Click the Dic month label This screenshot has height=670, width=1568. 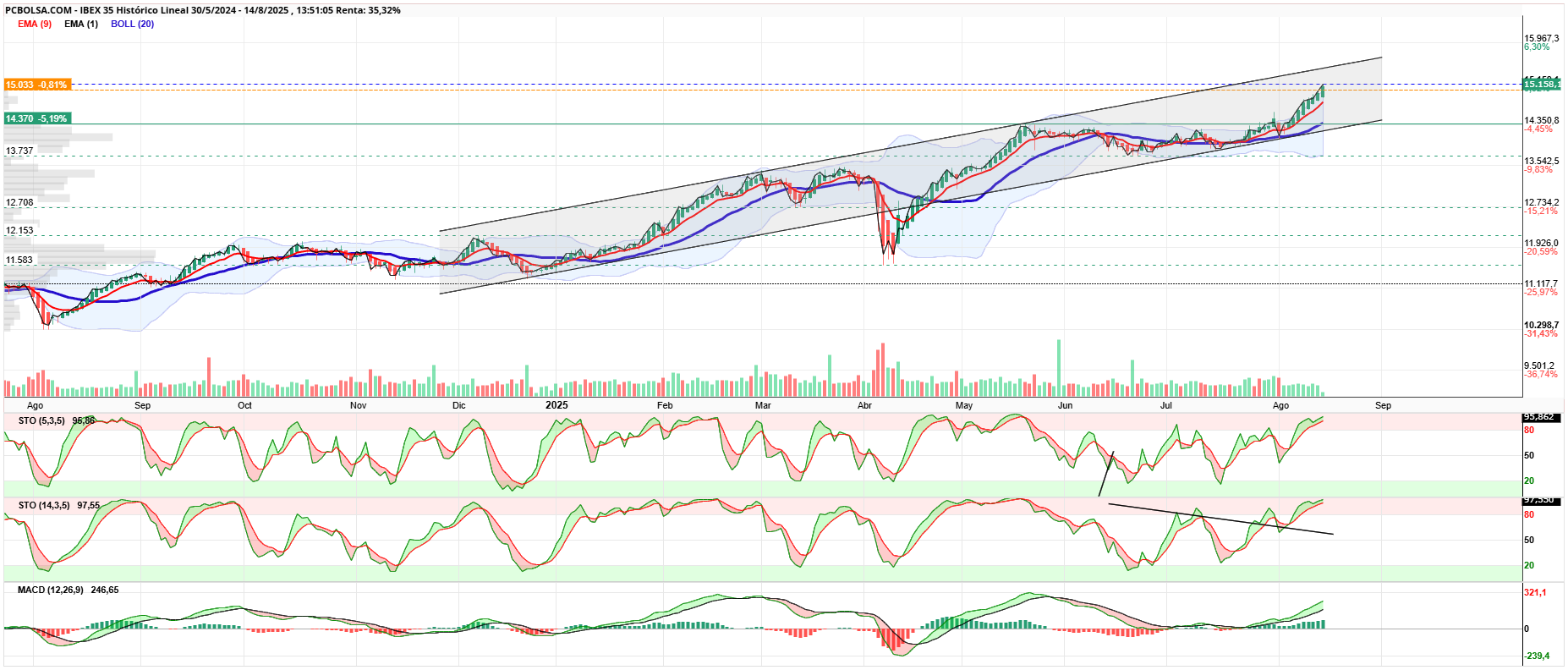[x=459, y=405]
